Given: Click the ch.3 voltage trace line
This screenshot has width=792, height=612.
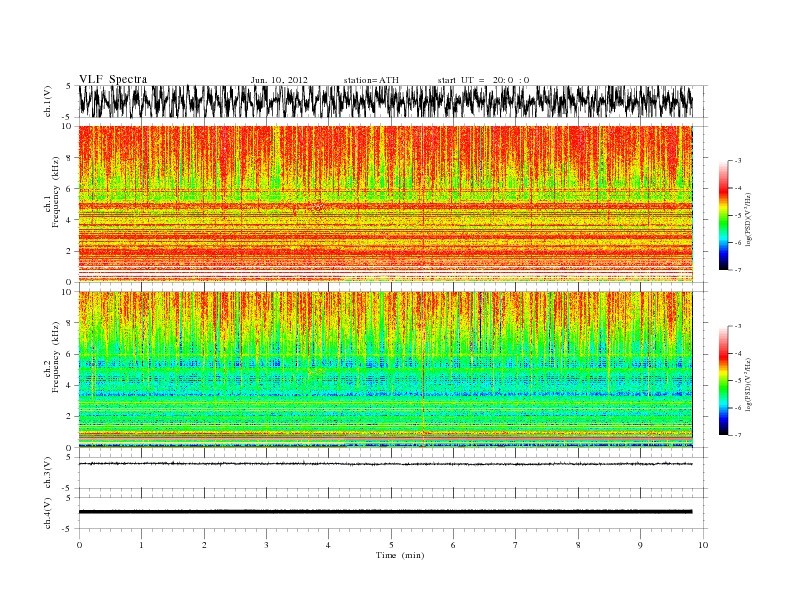Looking at the screenshot, I should [x=385, y=464].
